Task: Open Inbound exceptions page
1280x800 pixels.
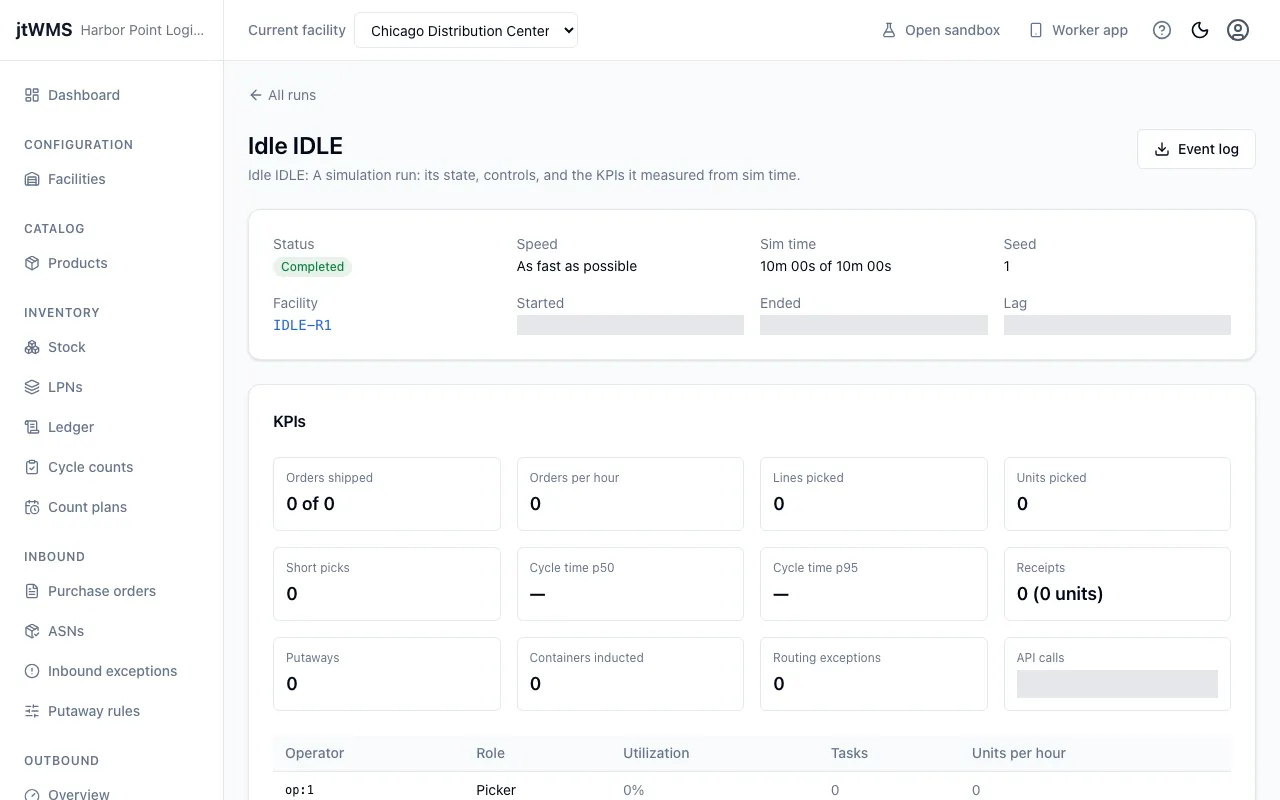Action: pyautogui.click(x=112, y=671)
